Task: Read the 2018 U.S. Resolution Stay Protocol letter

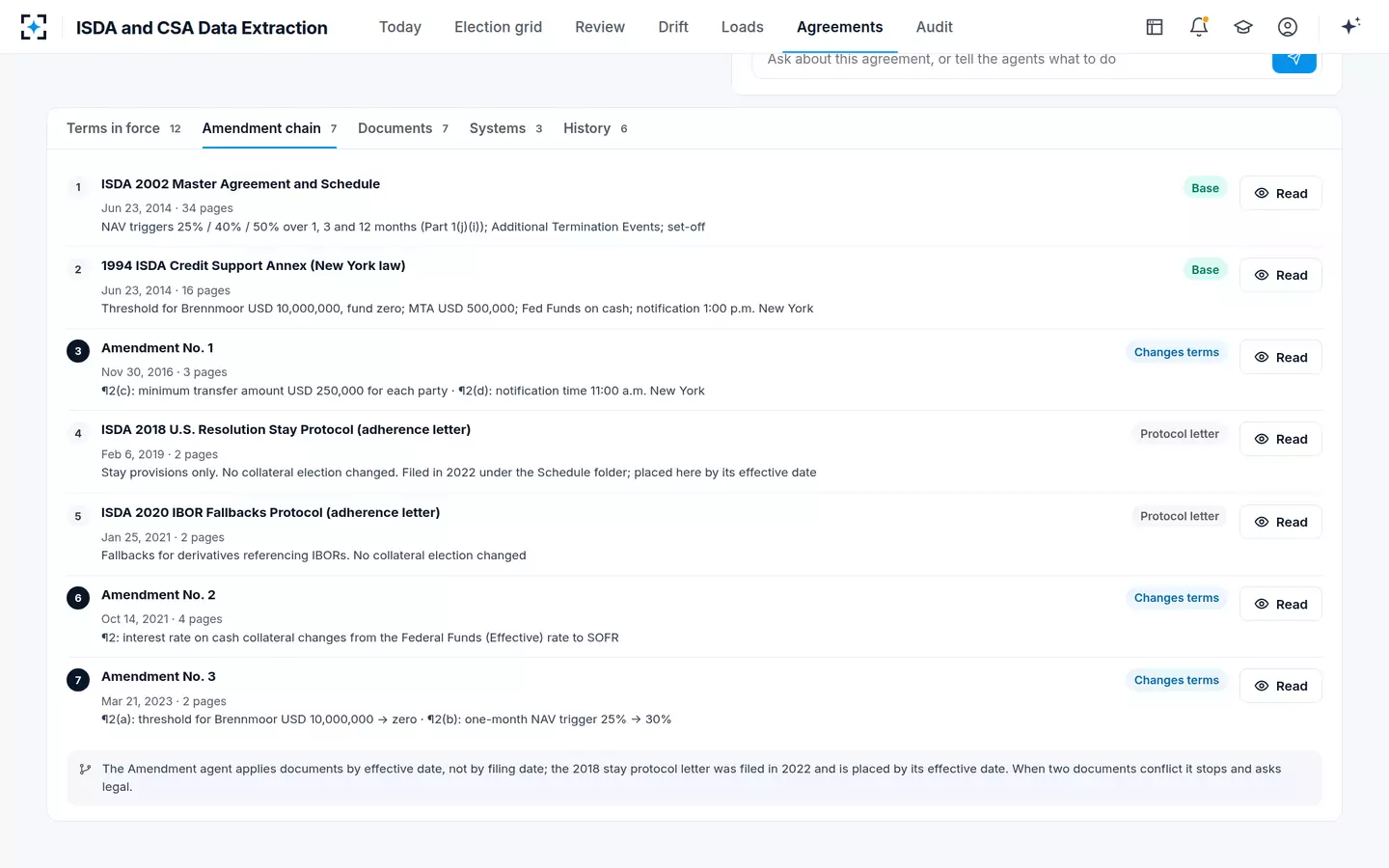Action: click(x=1281, y=439)
